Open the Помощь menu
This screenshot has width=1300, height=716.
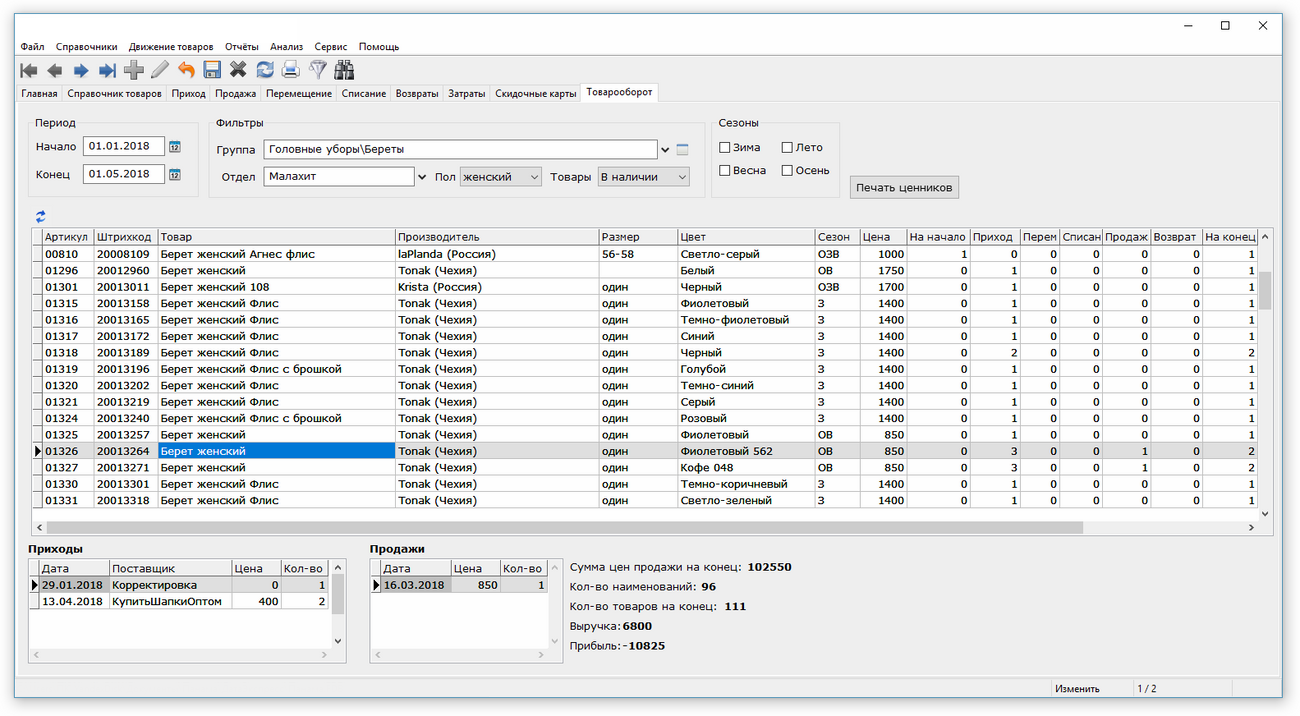click(x=379, y=47)
